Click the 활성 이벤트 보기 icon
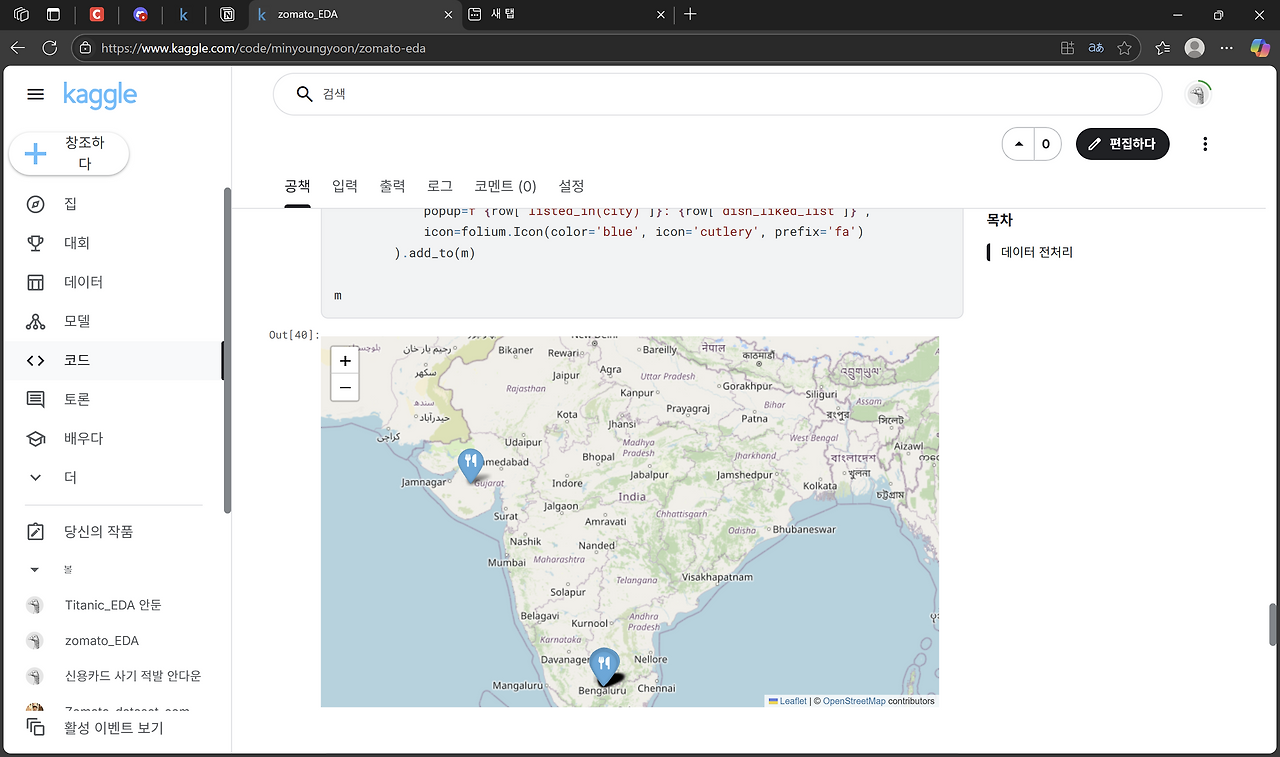The width and height of the screenshot is (1280, 757). click(36, 728)
